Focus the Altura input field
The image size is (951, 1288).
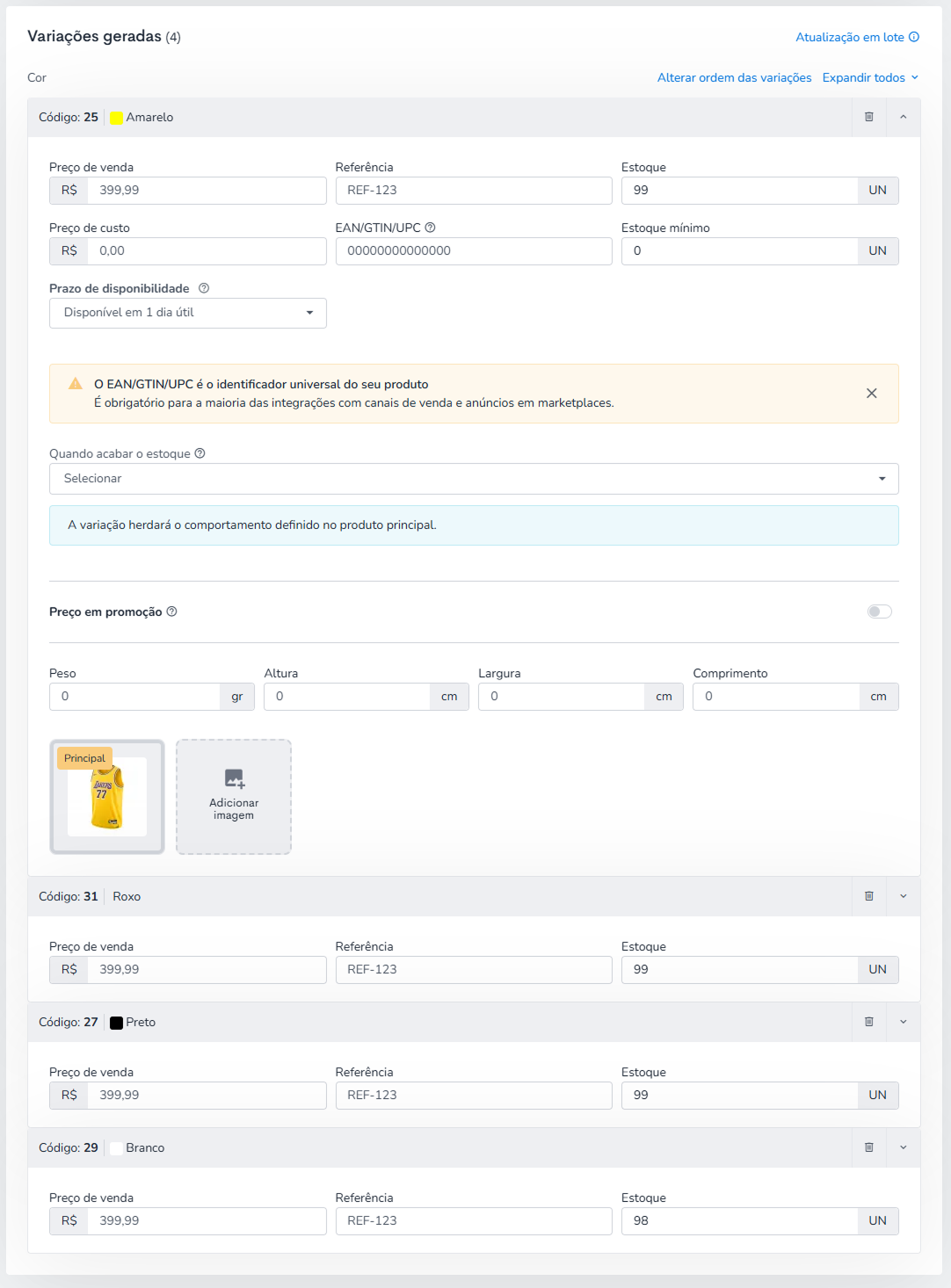(347, 697)
